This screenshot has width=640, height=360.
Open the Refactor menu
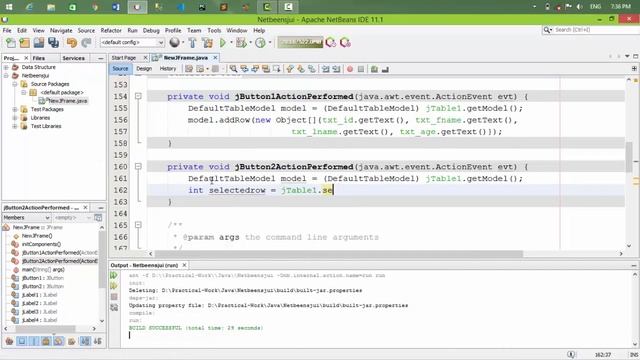coord(111,31)
